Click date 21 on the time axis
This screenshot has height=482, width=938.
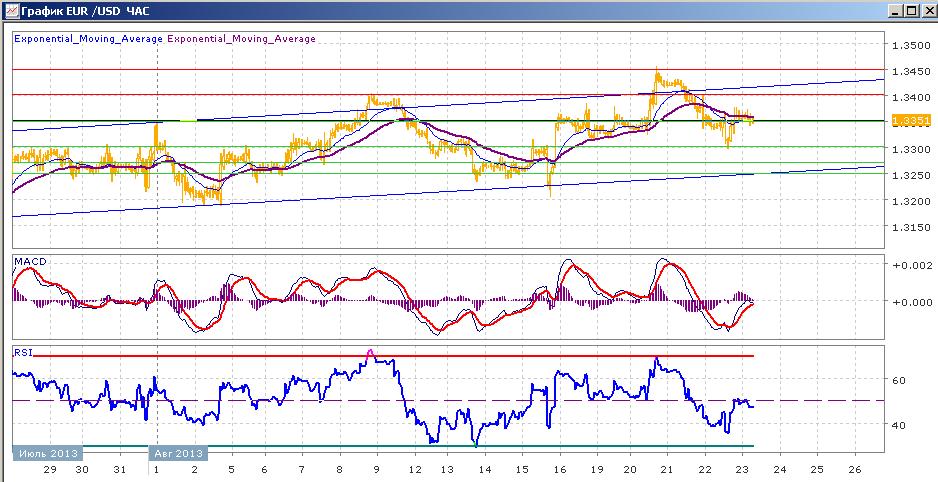point(668,469)
